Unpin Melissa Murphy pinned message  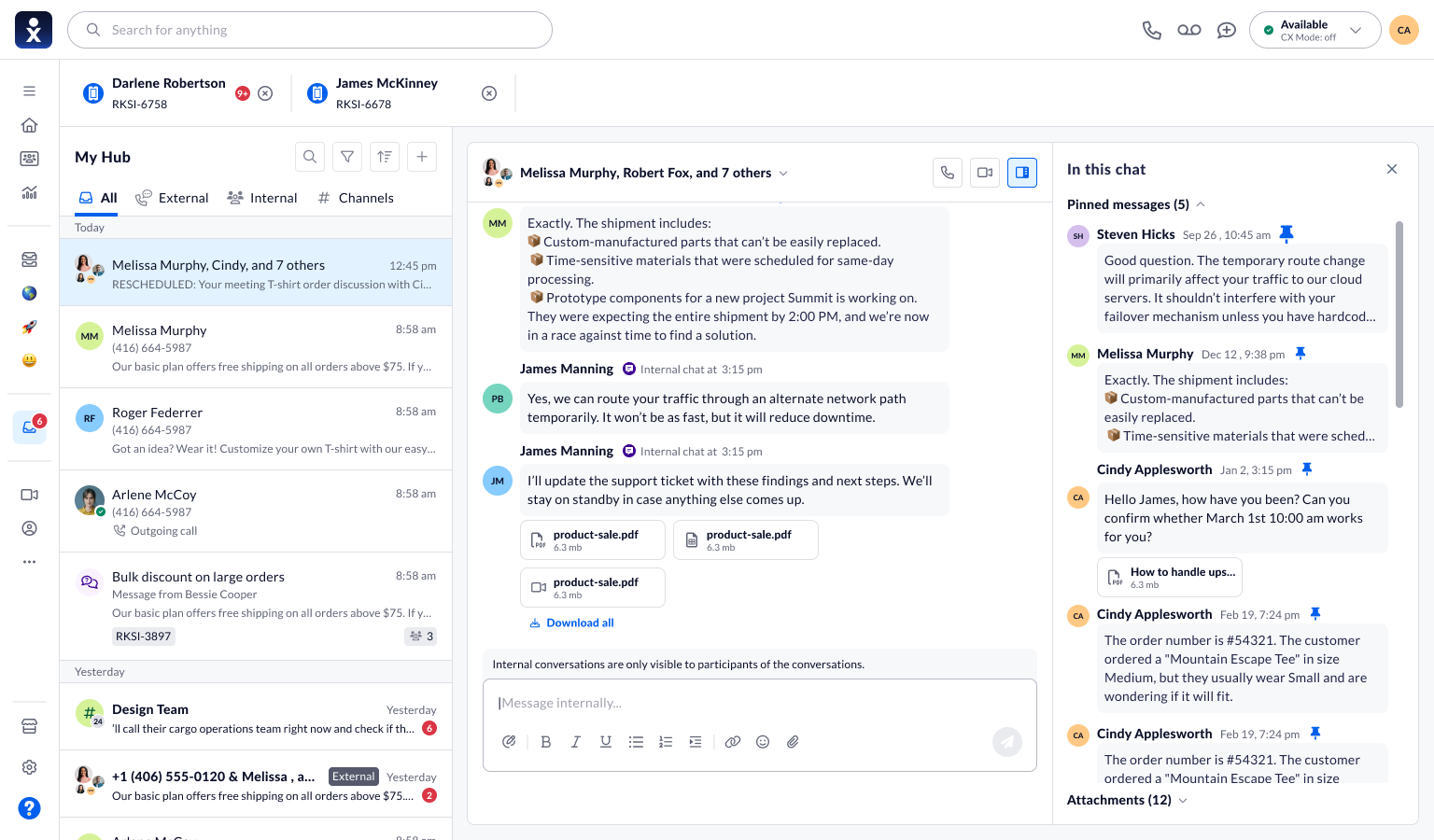(1300, 354)
